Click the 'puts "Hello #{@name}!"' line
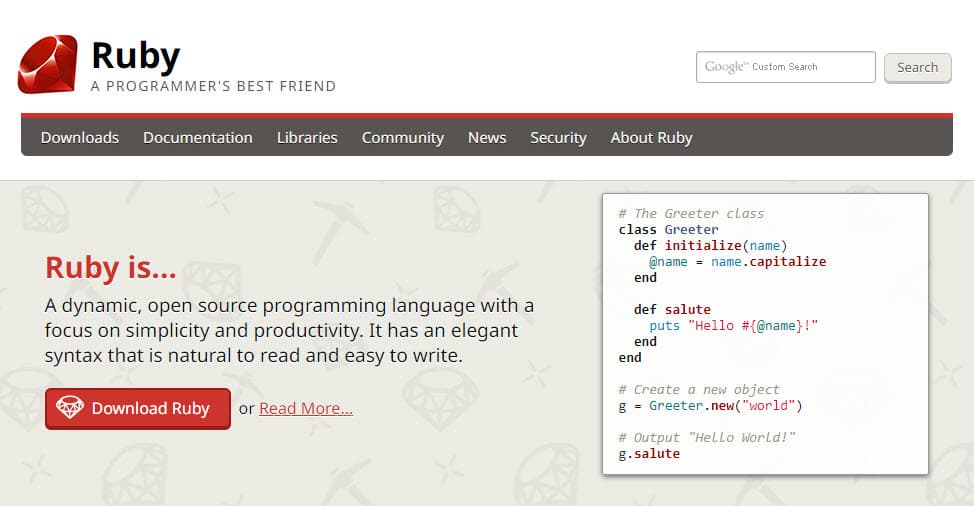The height and width of the screenshot is (506, 974). (x=734, y=325)
